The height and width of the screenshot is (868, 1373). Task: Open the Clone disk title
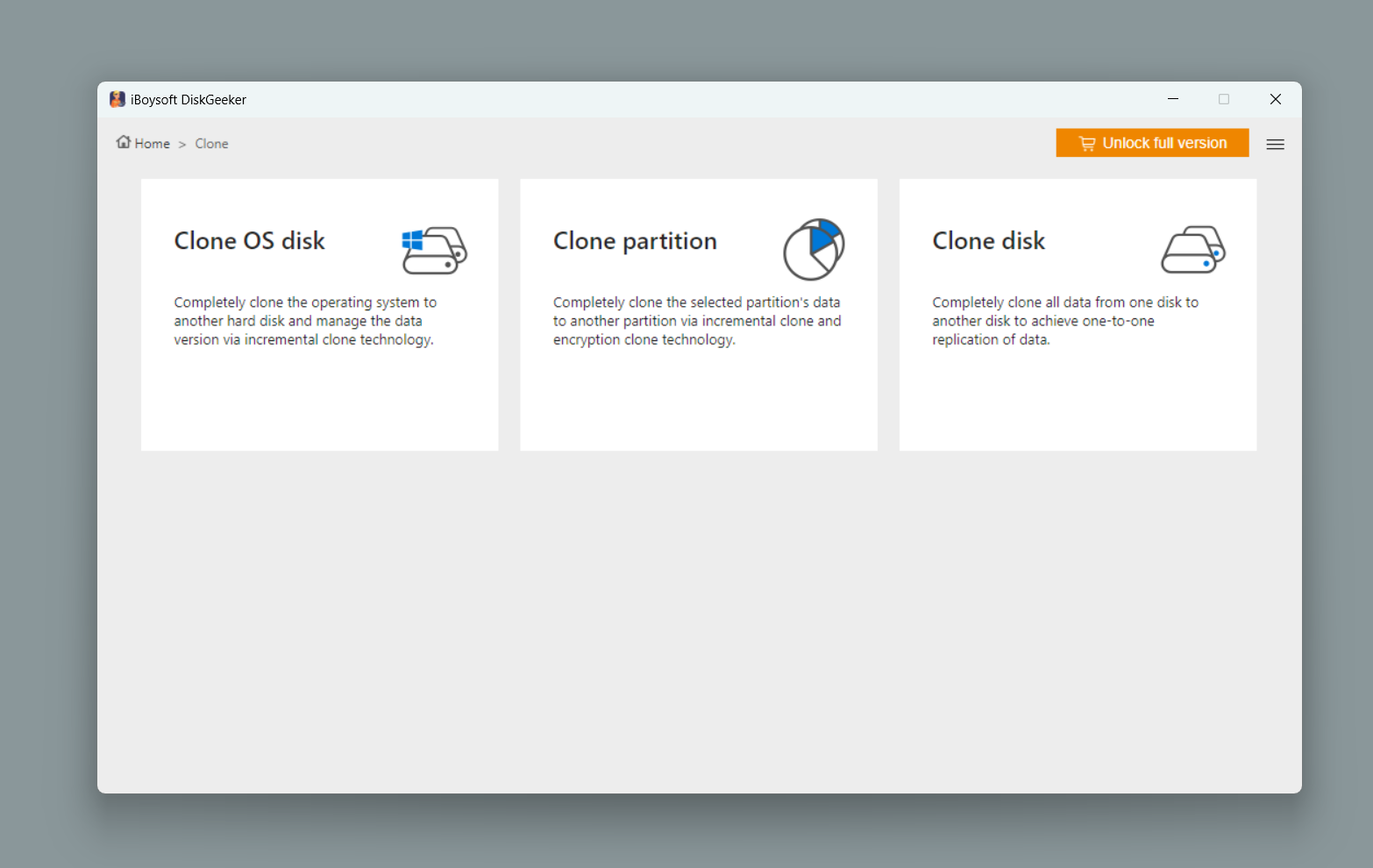pos(989,241)
